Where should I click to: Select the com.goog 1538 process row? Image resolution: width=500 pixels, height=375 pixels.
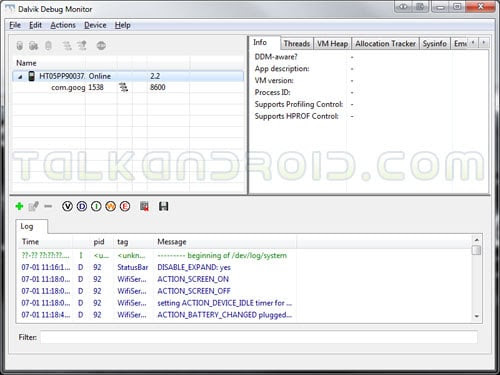tap(129, 87)
